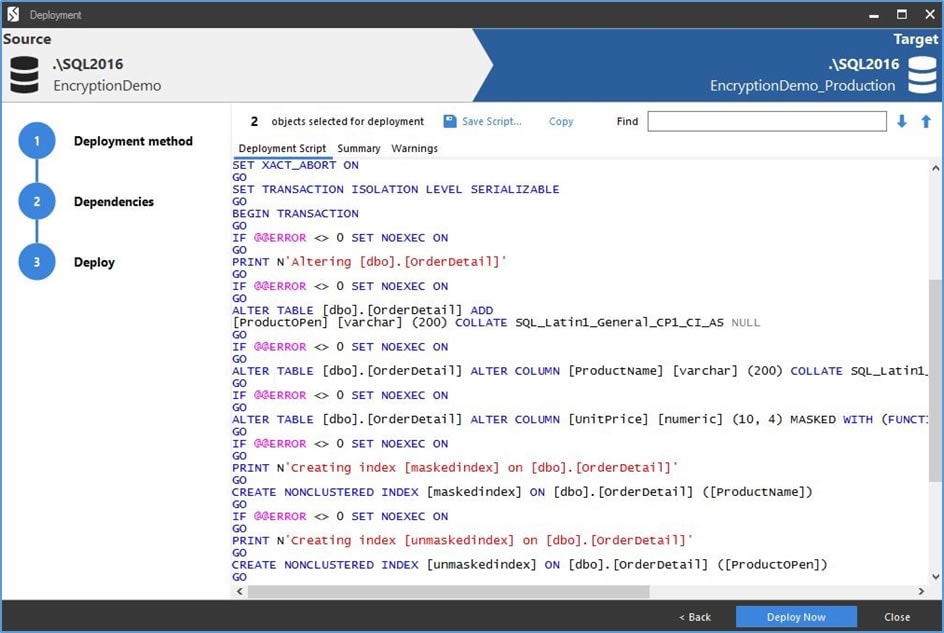The image size is (944, 633).
Task: Open the Summary tab
Action: click(x=359, y=148)
